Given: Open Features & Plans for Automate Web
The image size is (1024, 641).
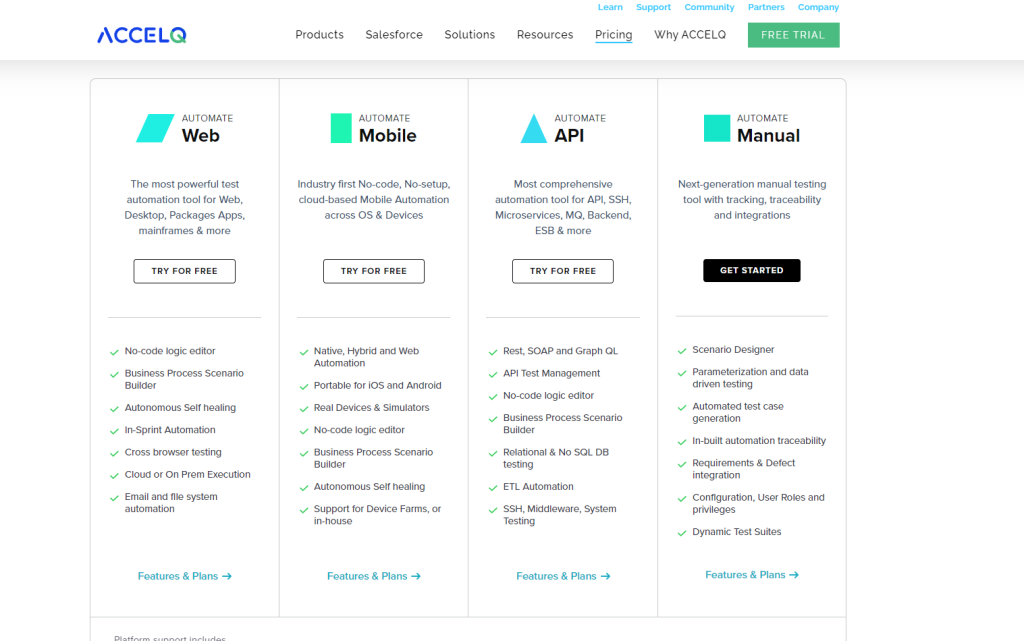Looking at the screenshot, I should (185, 576).
